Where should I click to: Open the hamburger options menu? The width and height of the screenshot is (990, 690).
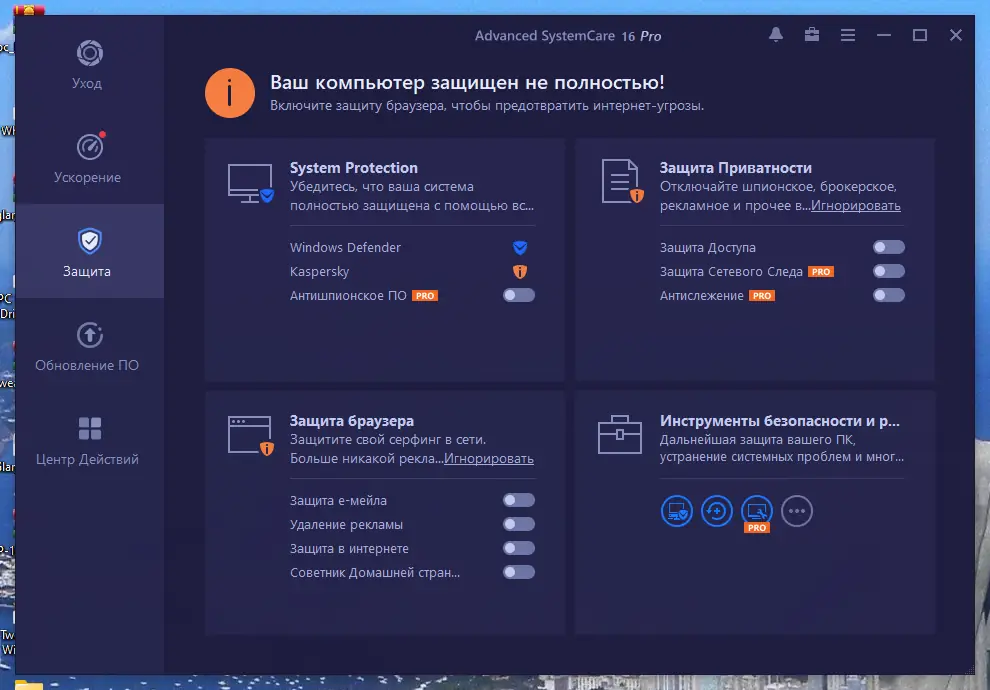847,35
